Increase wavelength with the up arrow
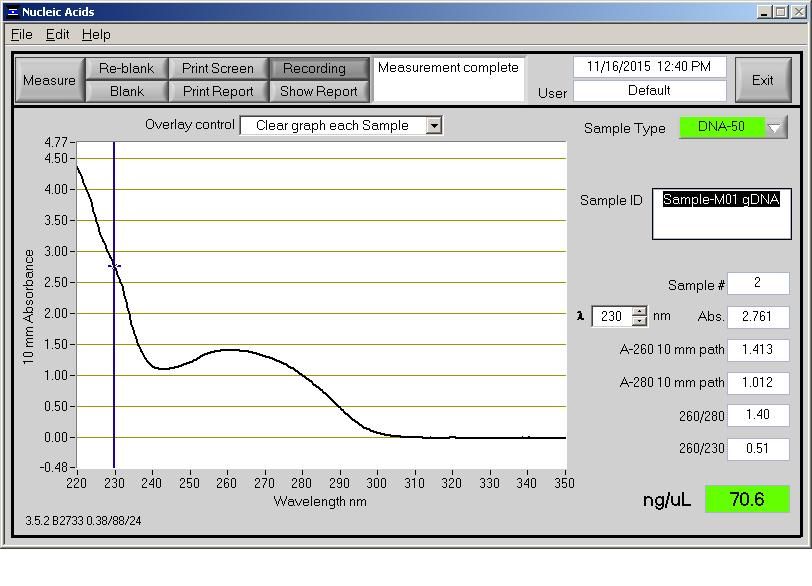The image size is (812, 586). (640, 311)
